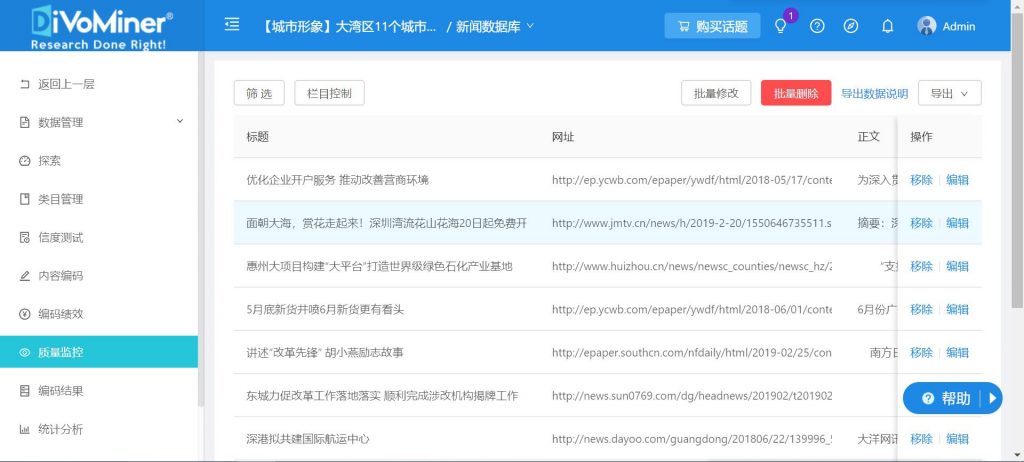Click the question mark help icon

point(817,26)
